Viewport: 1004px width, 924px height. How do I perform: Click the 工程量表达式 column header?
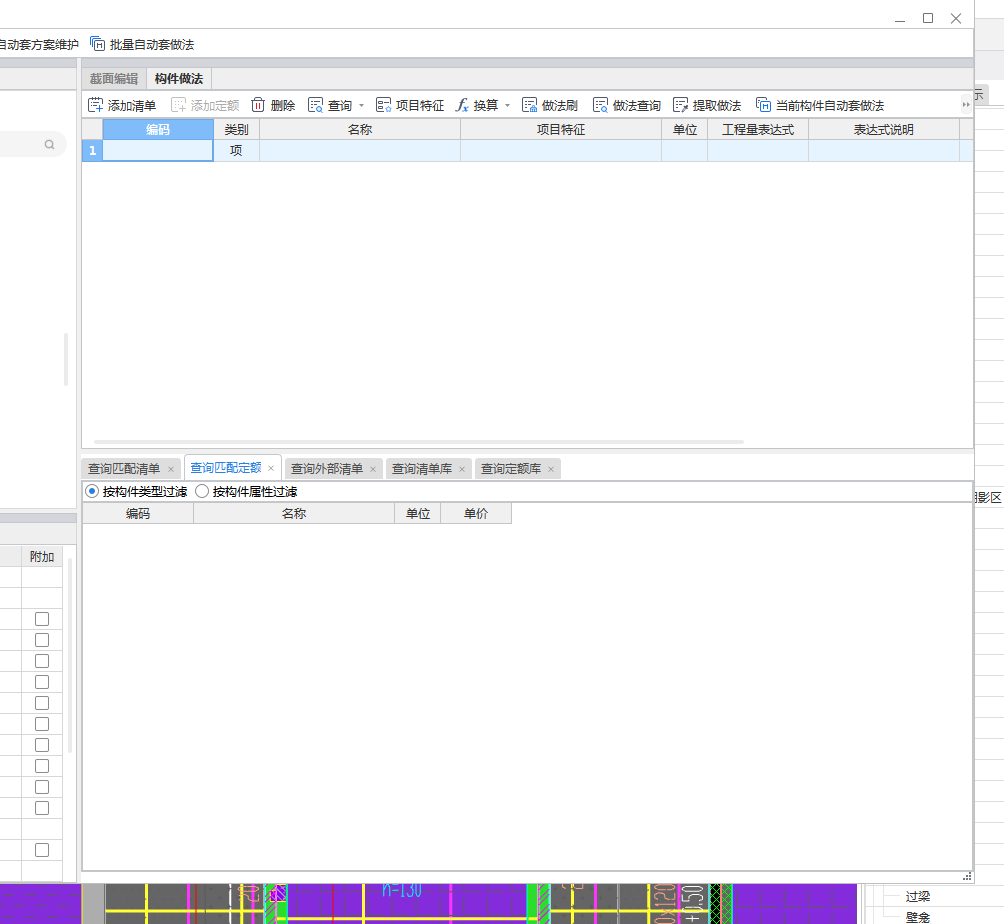[x=758, y=129]
